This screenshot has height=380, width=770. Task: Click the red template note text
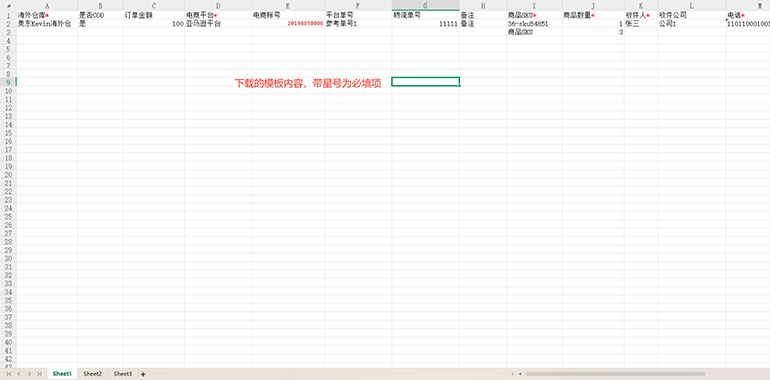pos(308,83)
